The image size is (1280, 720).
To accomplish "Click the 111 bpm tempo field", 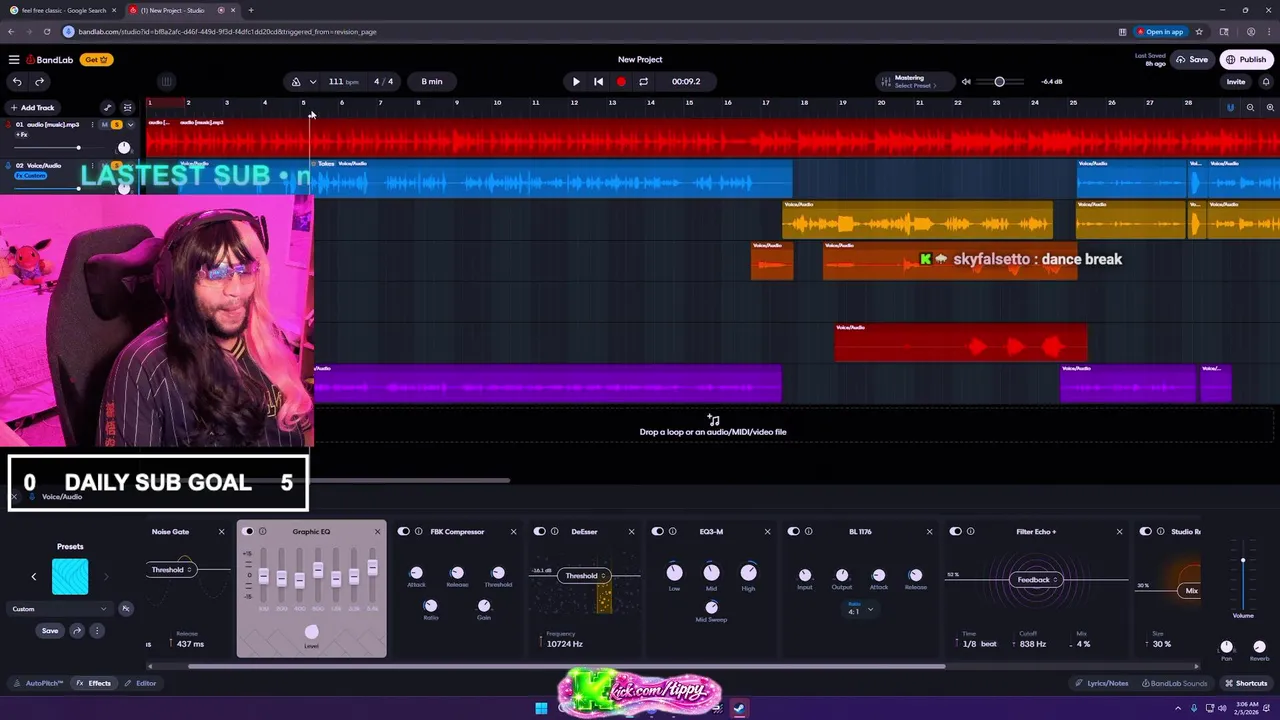I will [343, 81].
